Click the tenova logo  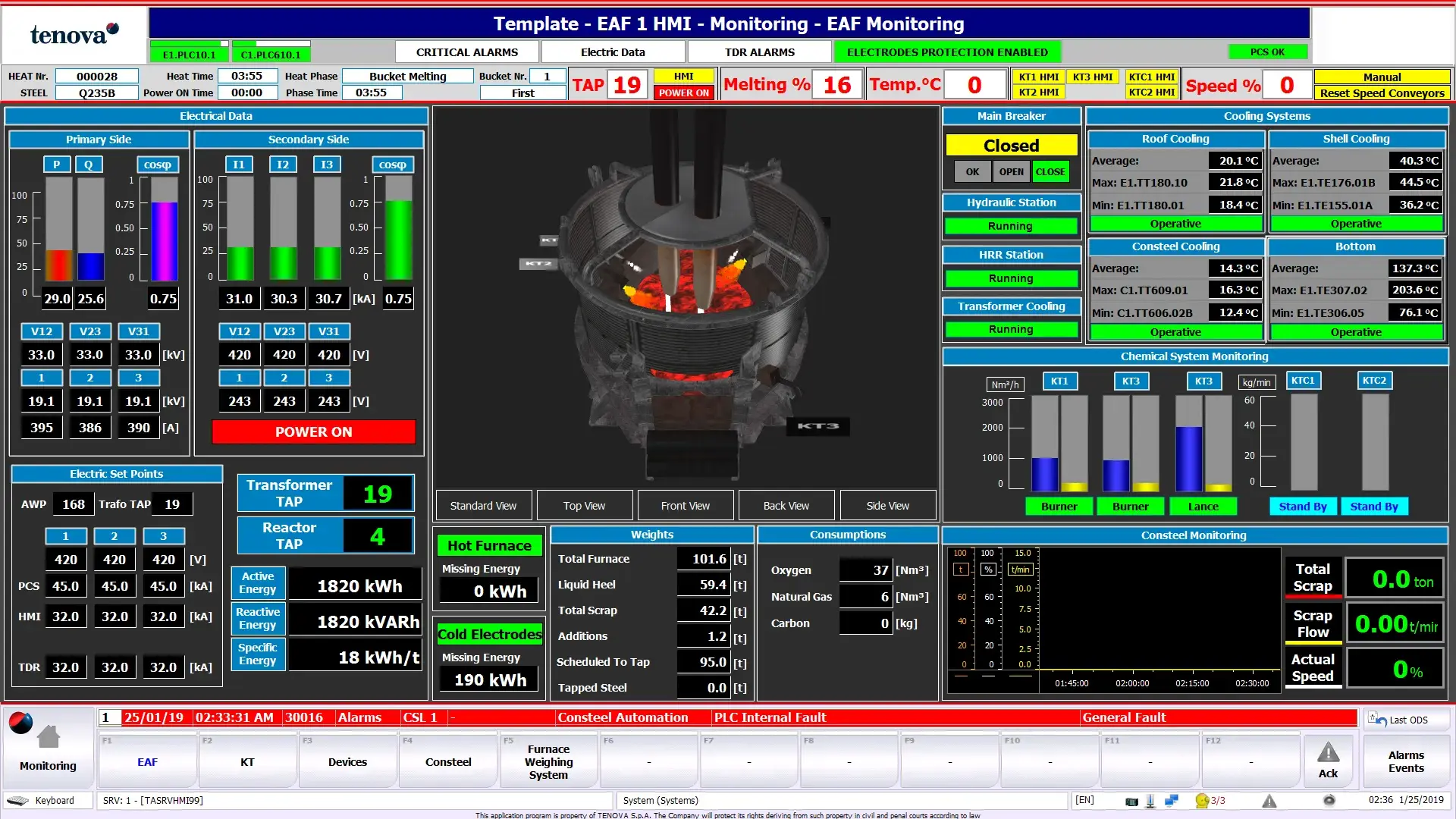[74, 33]
